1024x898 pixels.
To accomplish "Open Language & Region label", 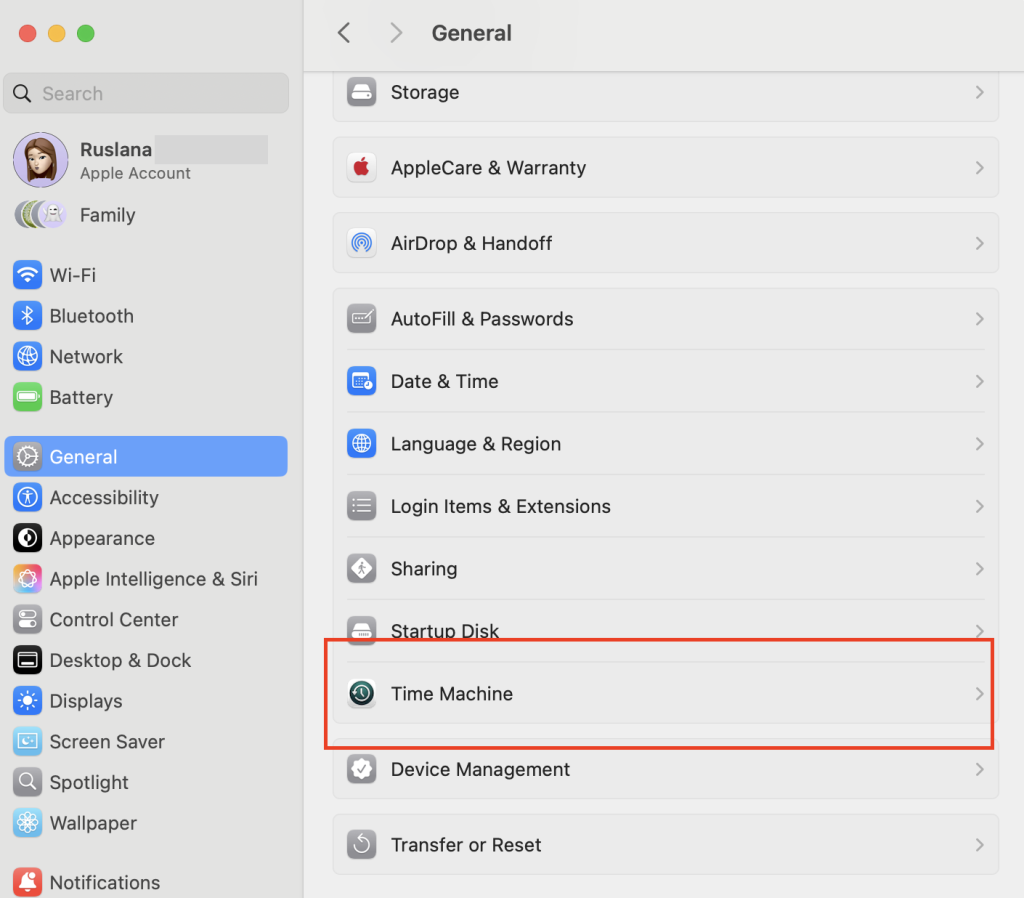I will (476, 444).
